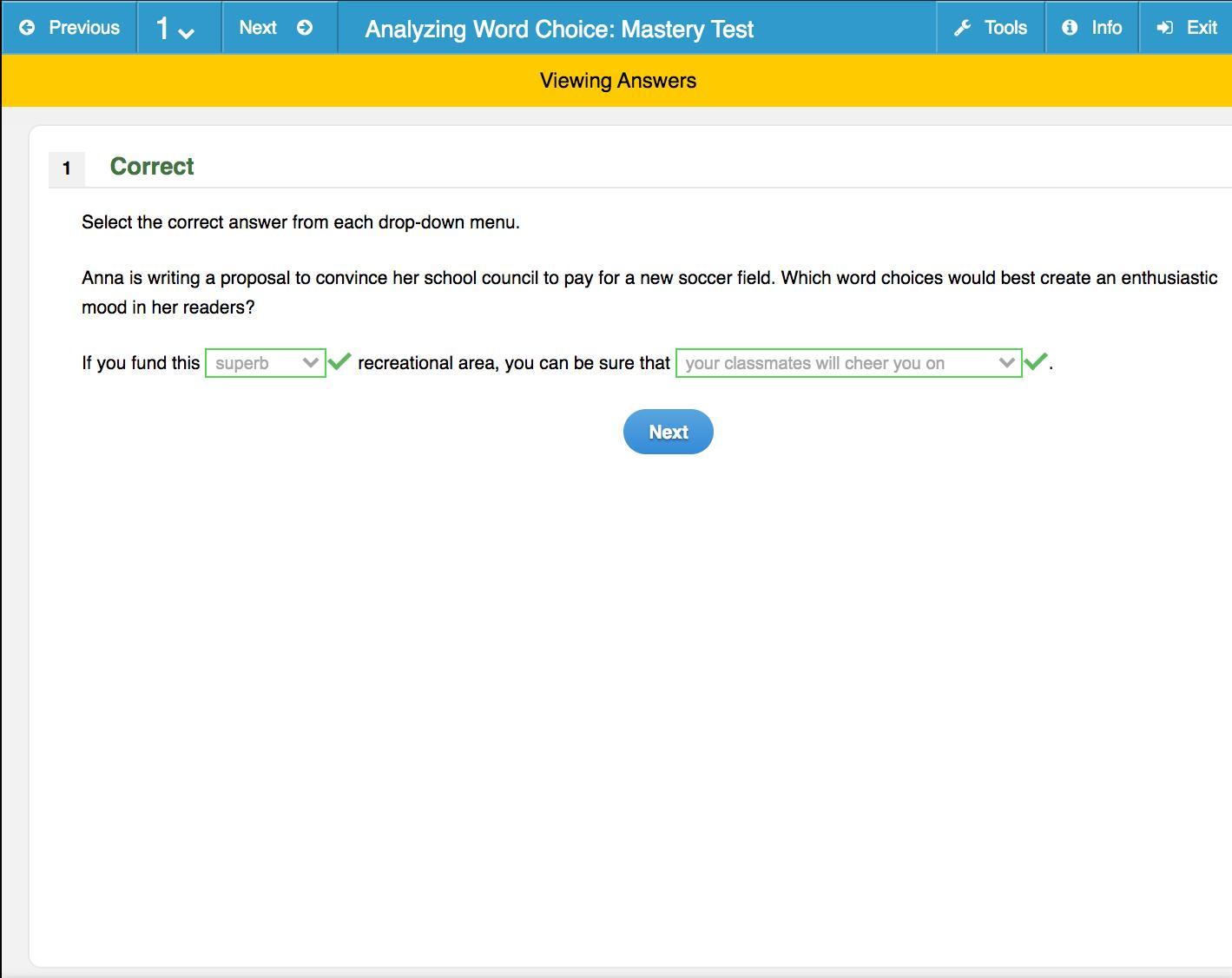
Task: Click the 'recreational area, you can be sure that' text
Action: click(x=514, y=363)
